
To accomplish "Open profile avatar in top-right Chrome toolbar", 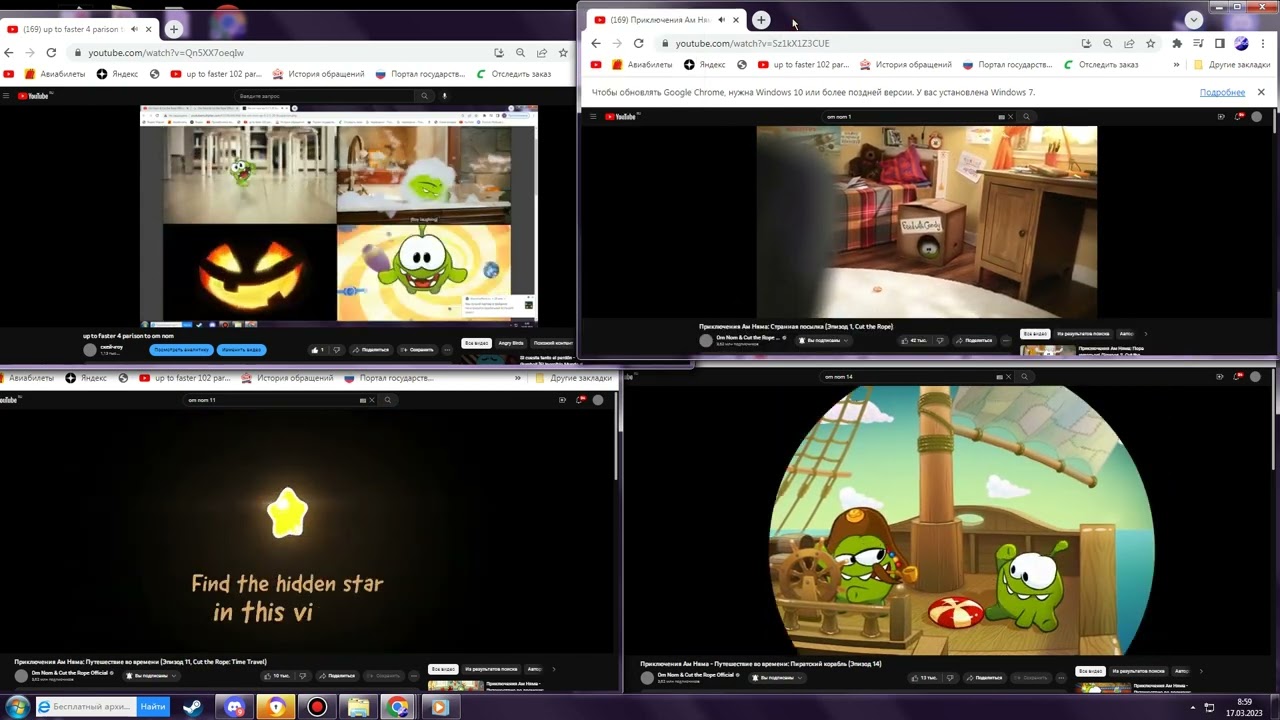I will coord(1241,43).
